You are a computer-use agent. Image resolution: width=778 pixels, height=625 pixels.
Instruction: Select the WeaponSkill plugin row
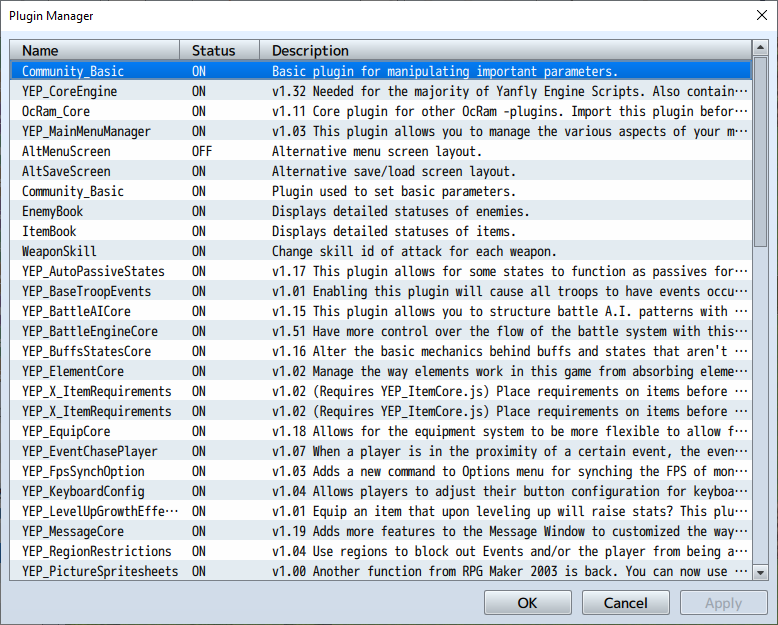coord(381,251)
